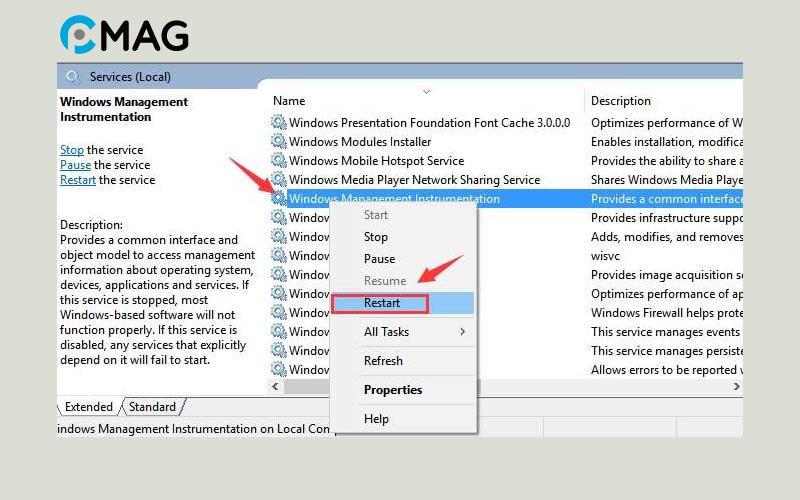Click gear icon of Windows Presentation Foundation Font Cache
Screen dimensions: 800x500
(278, 122)
